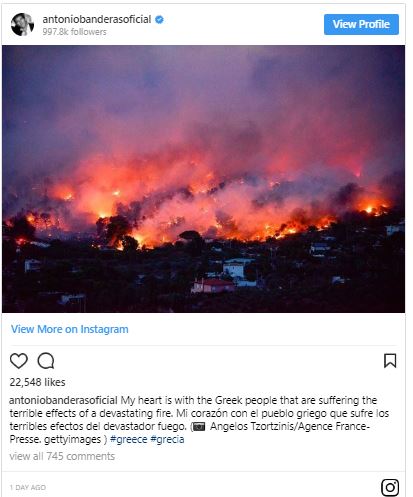Screen dimensions: 413x497
Task: Click the camera emoji in caption
Action: [199, 426]
